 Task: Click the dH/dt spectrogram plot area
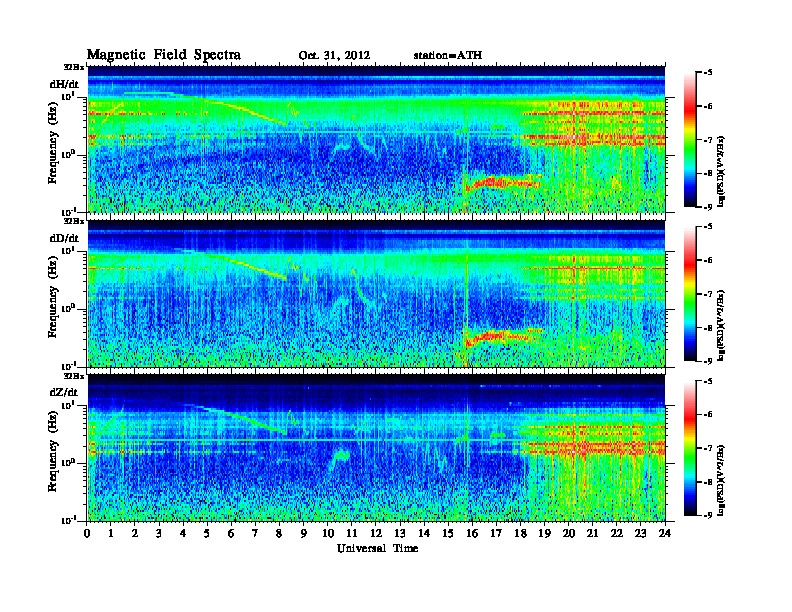376,139
